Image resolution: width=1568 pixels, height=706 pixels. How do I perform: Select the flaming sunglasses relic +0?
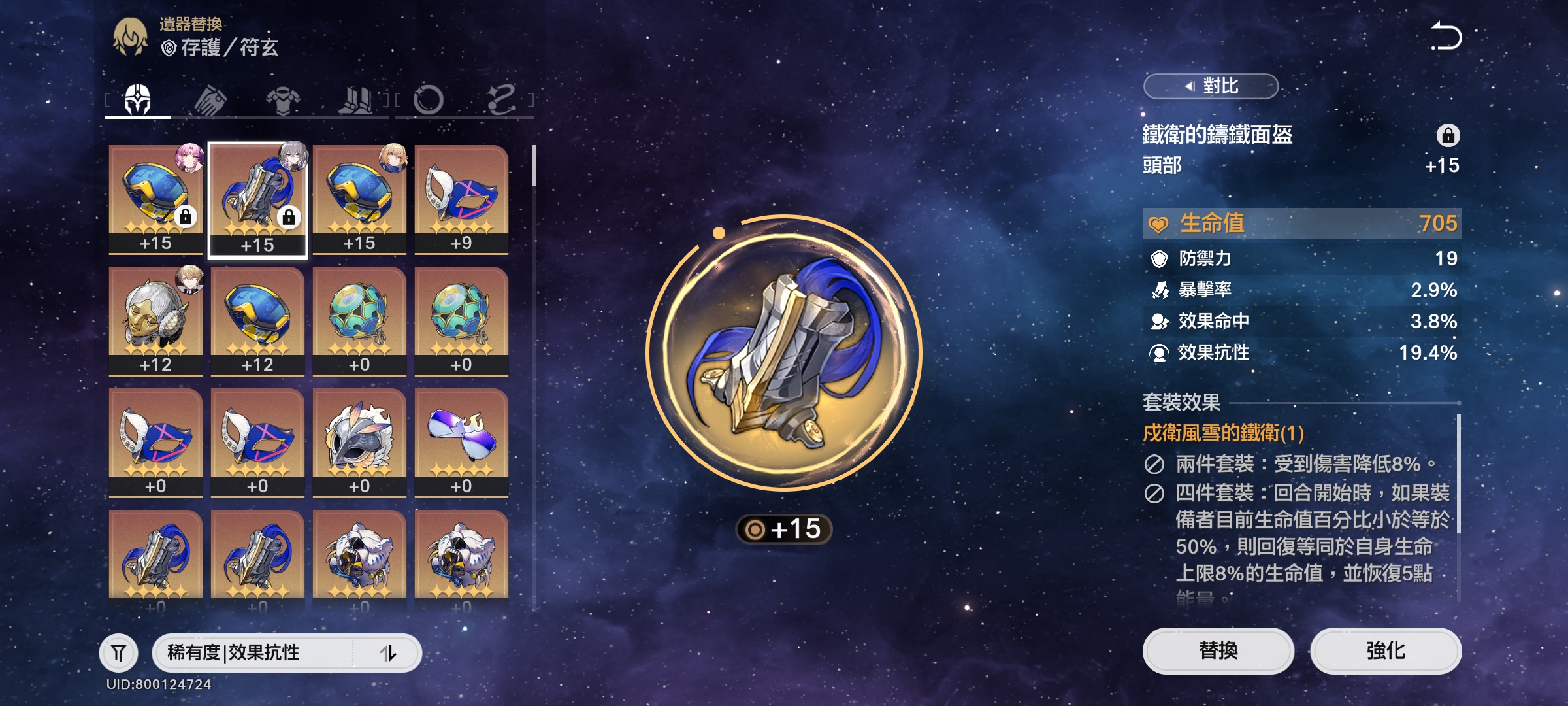click(461, 443)
